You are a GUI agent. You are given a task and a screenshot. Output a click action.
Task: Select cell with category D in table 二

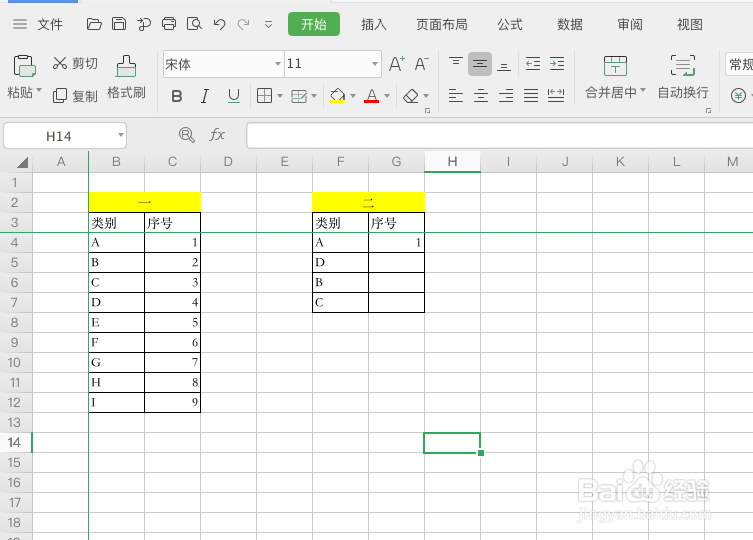coord(340,262)
